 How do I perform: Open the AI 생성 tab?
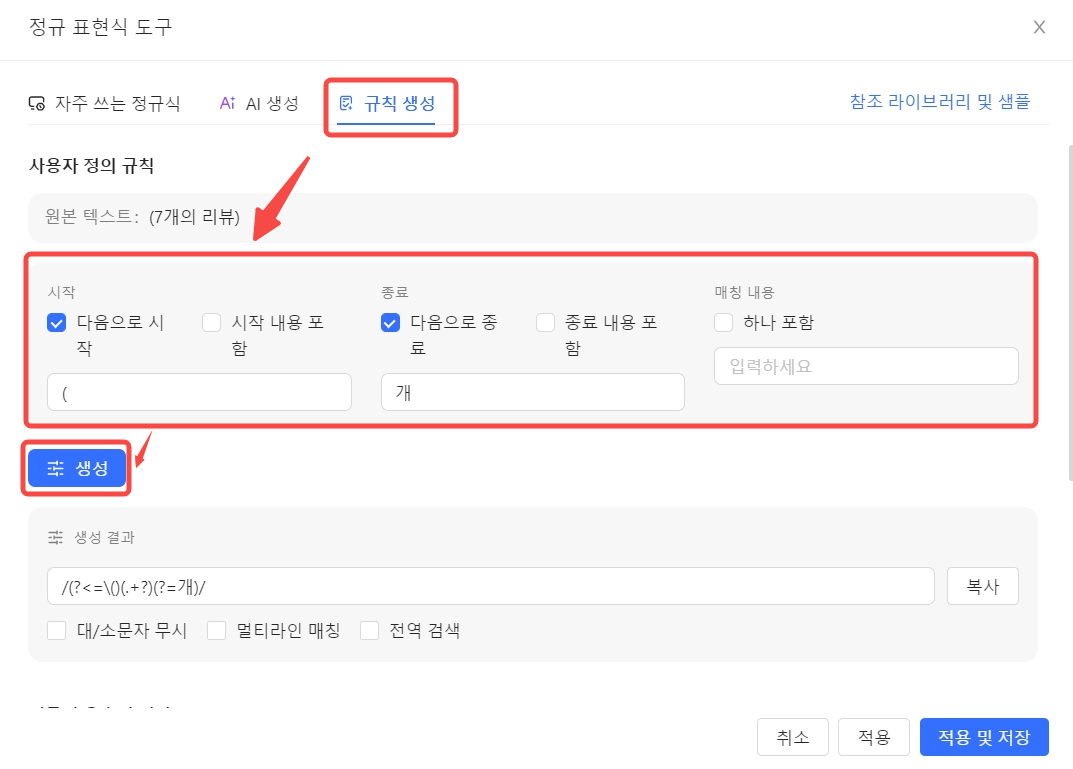259,103
